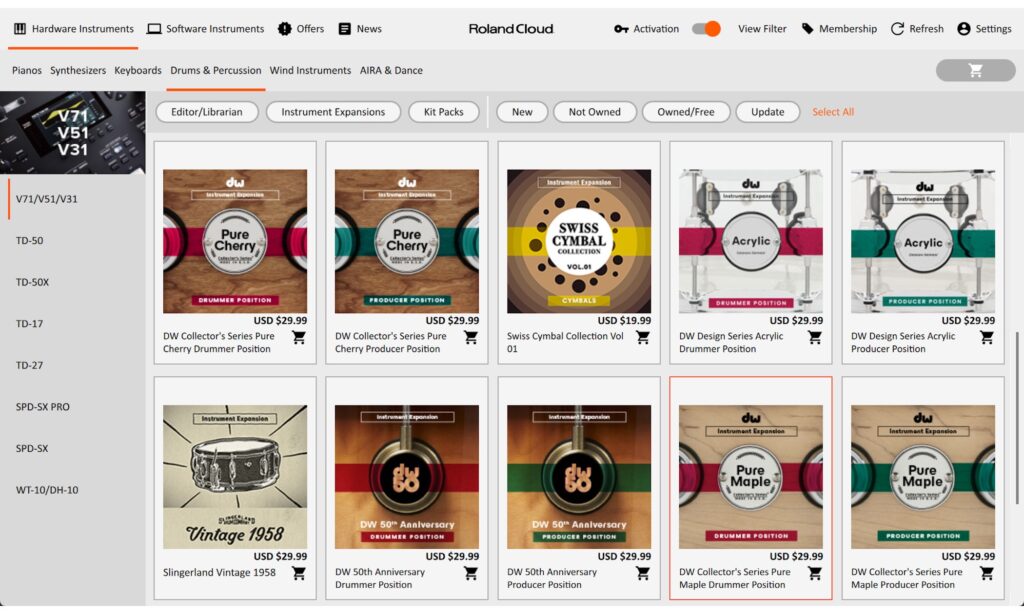
Task: Add DW 50th Anniversary Drummer Position to cart
Action: (x=470, y=573)
